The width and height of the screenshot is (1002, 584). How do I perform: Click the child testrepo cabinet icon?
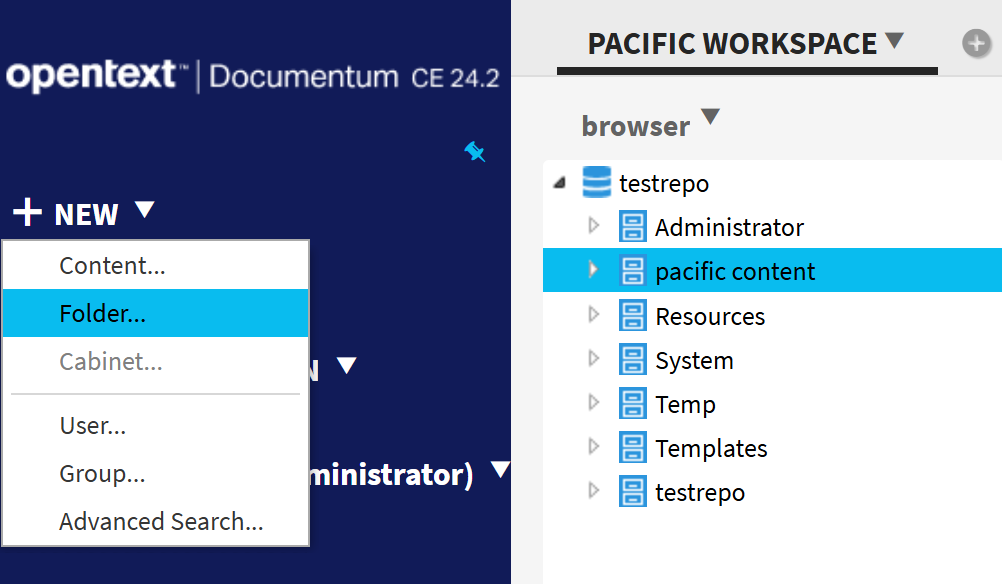632,492
